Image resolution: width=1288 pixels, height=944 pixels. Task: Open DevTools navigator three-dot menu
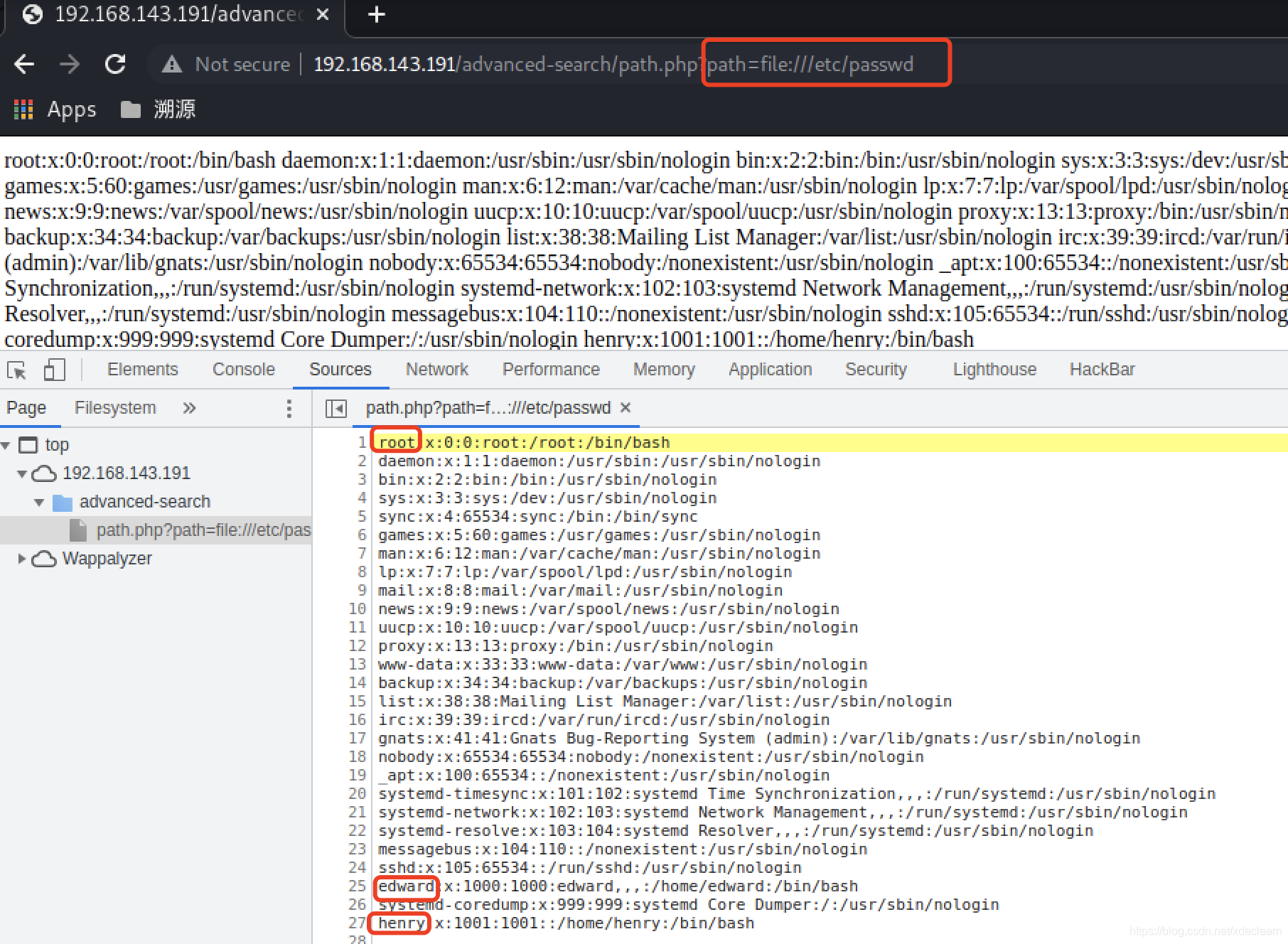click(x=289, y=408)
